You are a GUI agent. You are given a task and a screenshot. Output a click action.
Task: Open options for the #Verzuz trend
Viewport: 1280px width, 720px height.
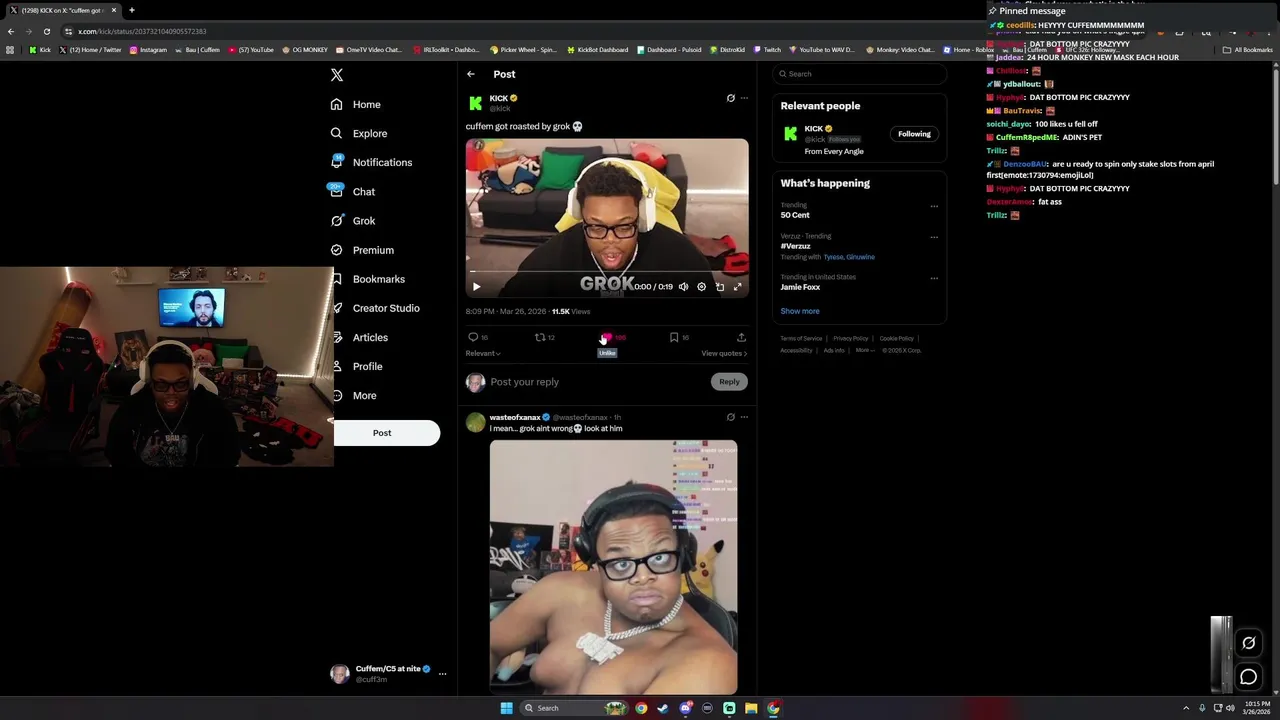(x=934, y=237)
